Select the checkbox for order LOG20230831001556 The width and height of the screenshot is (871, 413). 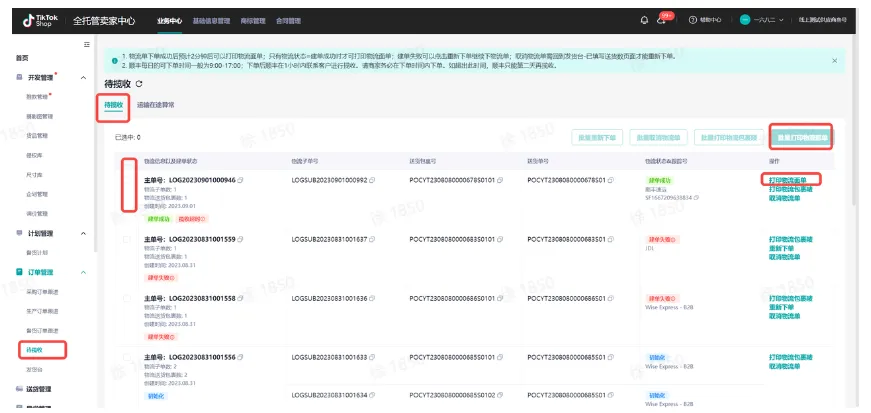click(127, 357)
